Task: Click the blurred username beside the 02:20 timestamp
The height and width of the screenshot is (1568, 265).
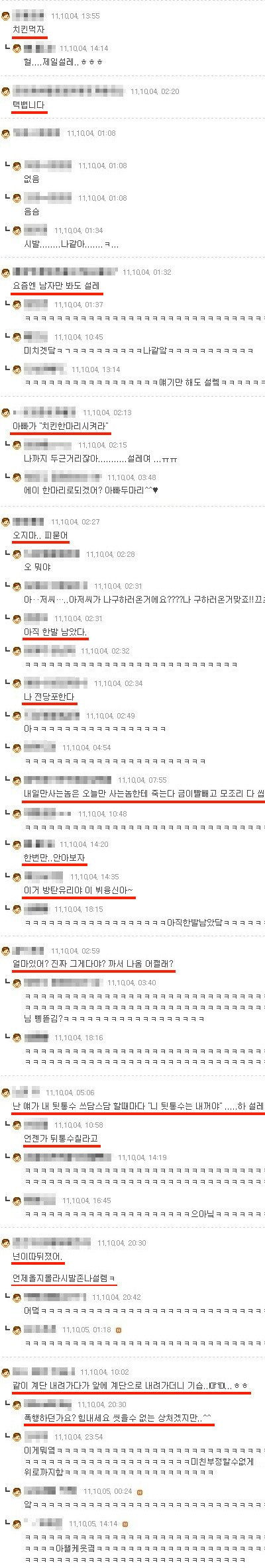Action: (69, 91)
